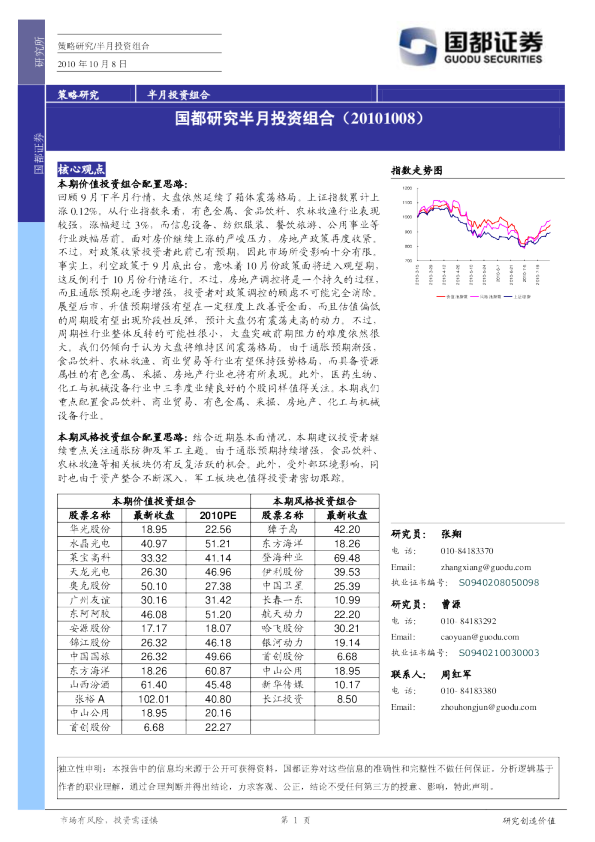Select the 獐子岛 stock cell
595x842 pixels.
(x=283, y=529)
